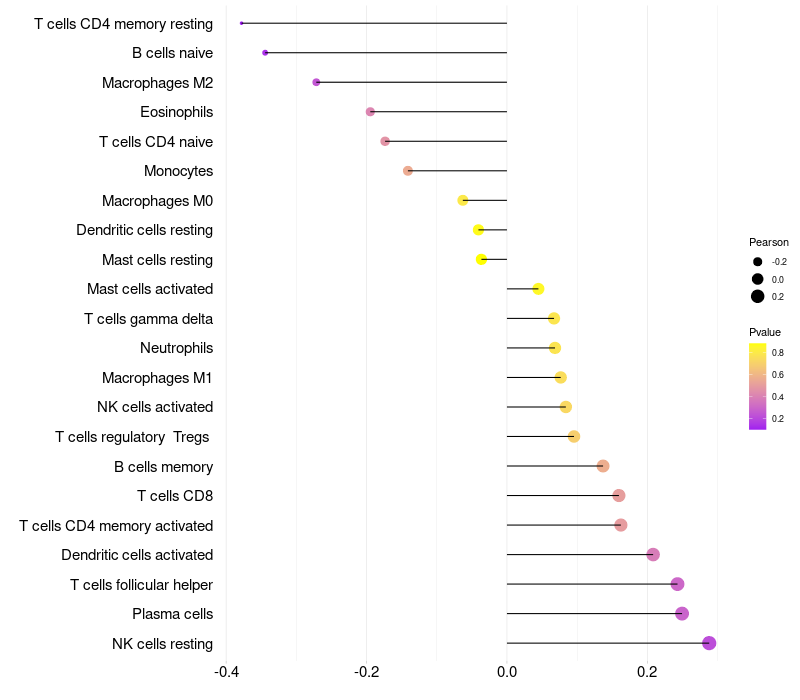Click the Pearson 0.2 size legend dot
The width and height of the screenshot is (800, 700).
point(758,296)
